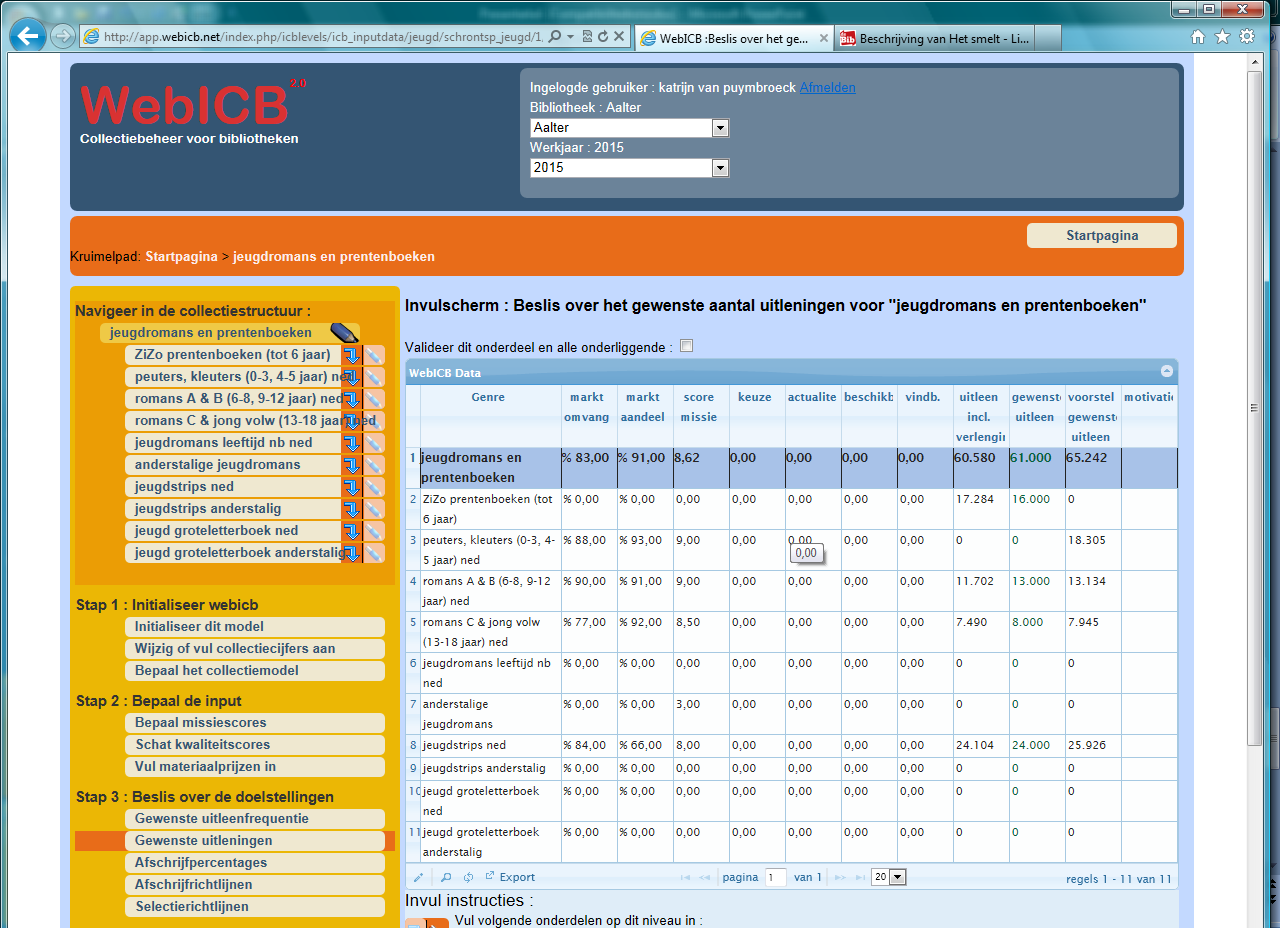Click the search magnifier icon in grid footer
The width and height of the screenshot is (1280, 928).
point(447,877)
